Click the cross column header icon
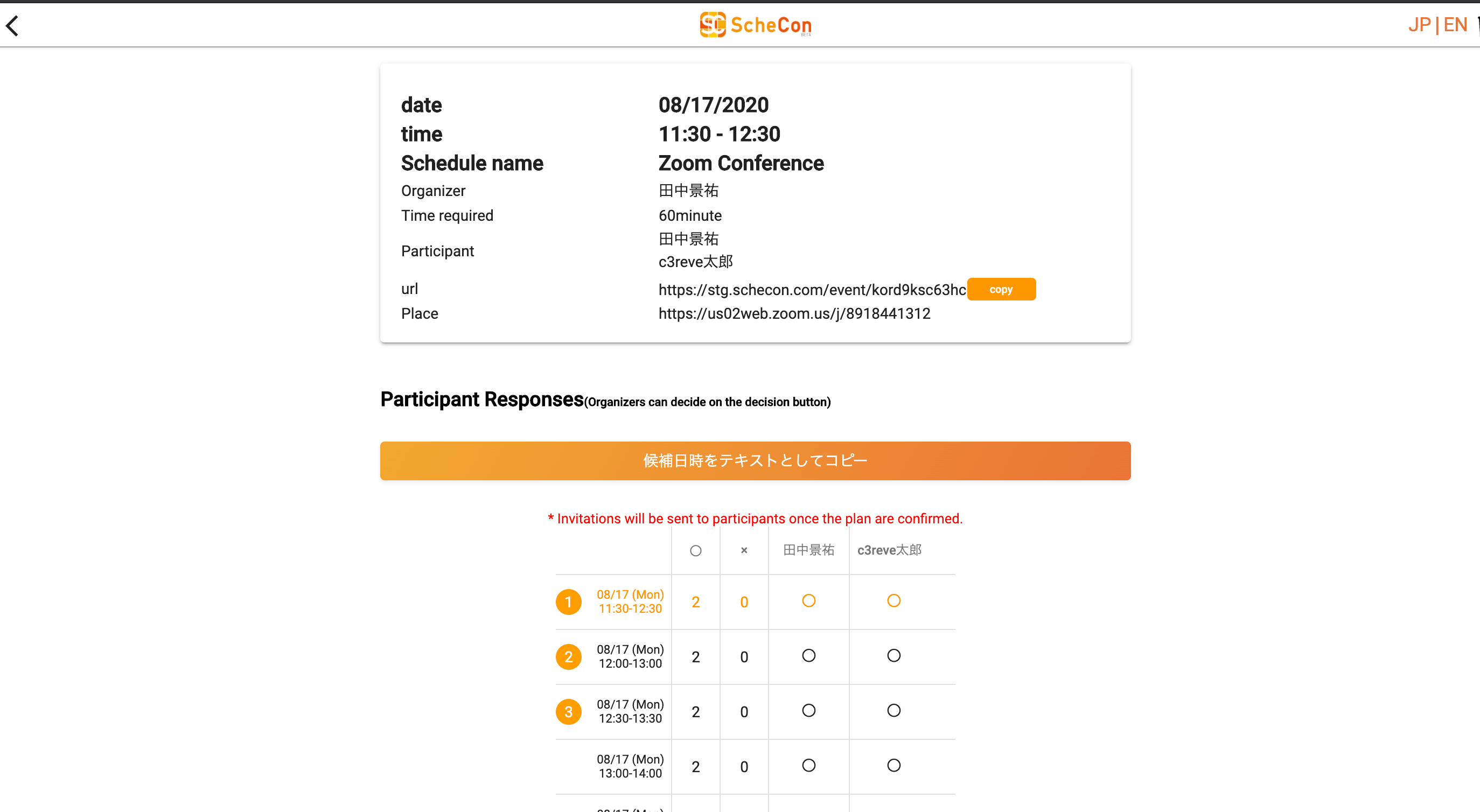This screenshot has height=812, width=1480. point(744,551)
